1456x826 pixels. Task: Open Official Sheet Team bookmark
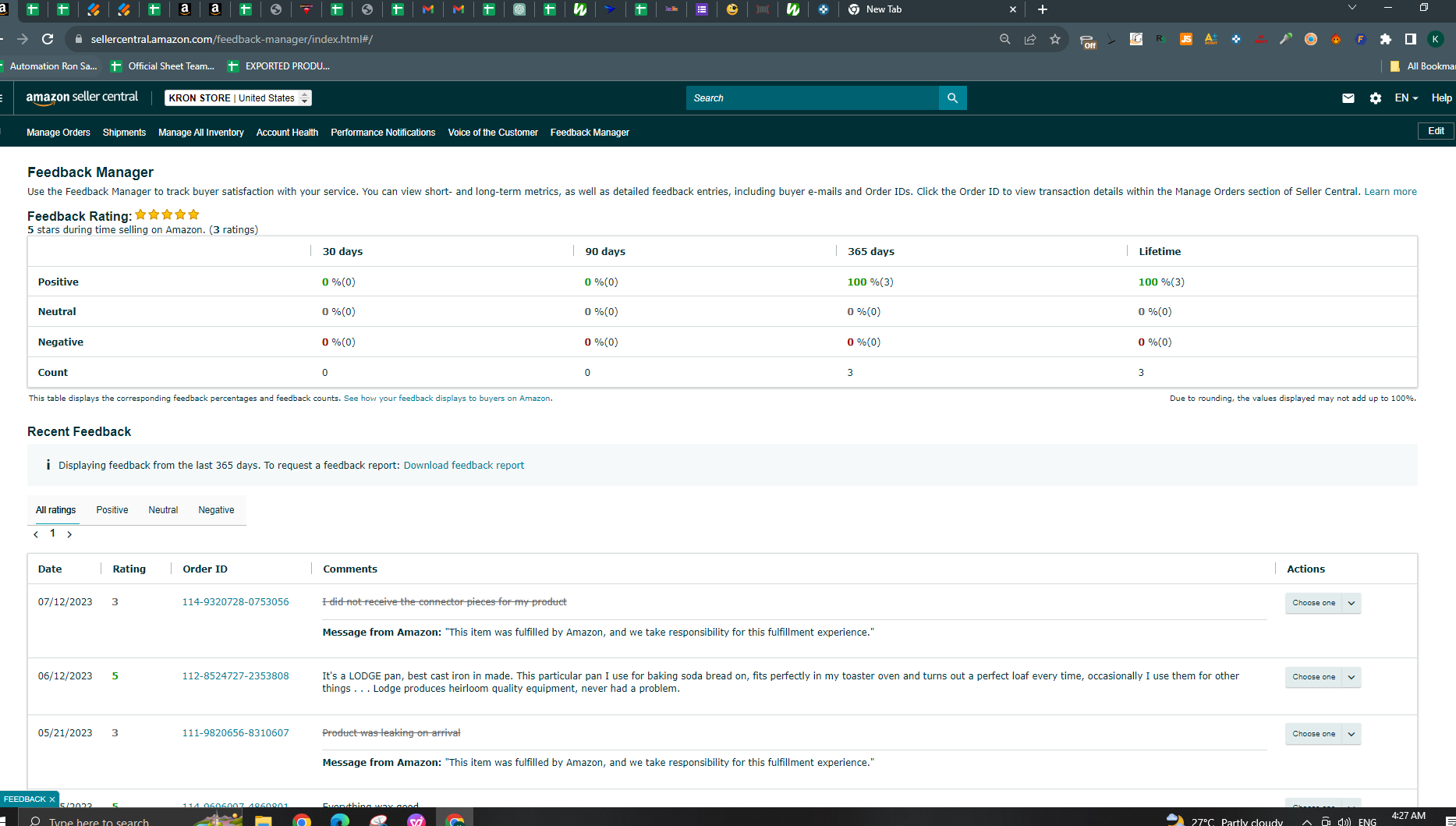coord(163,66)
